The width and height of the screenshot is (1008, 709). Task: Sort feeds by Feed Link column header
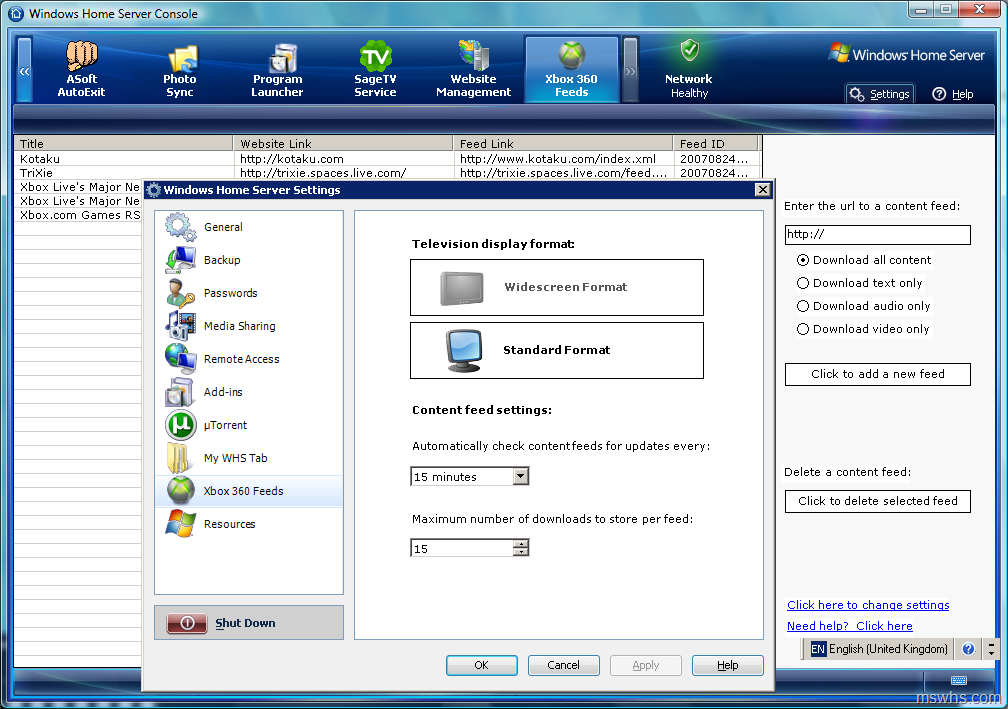click(563, 143)
